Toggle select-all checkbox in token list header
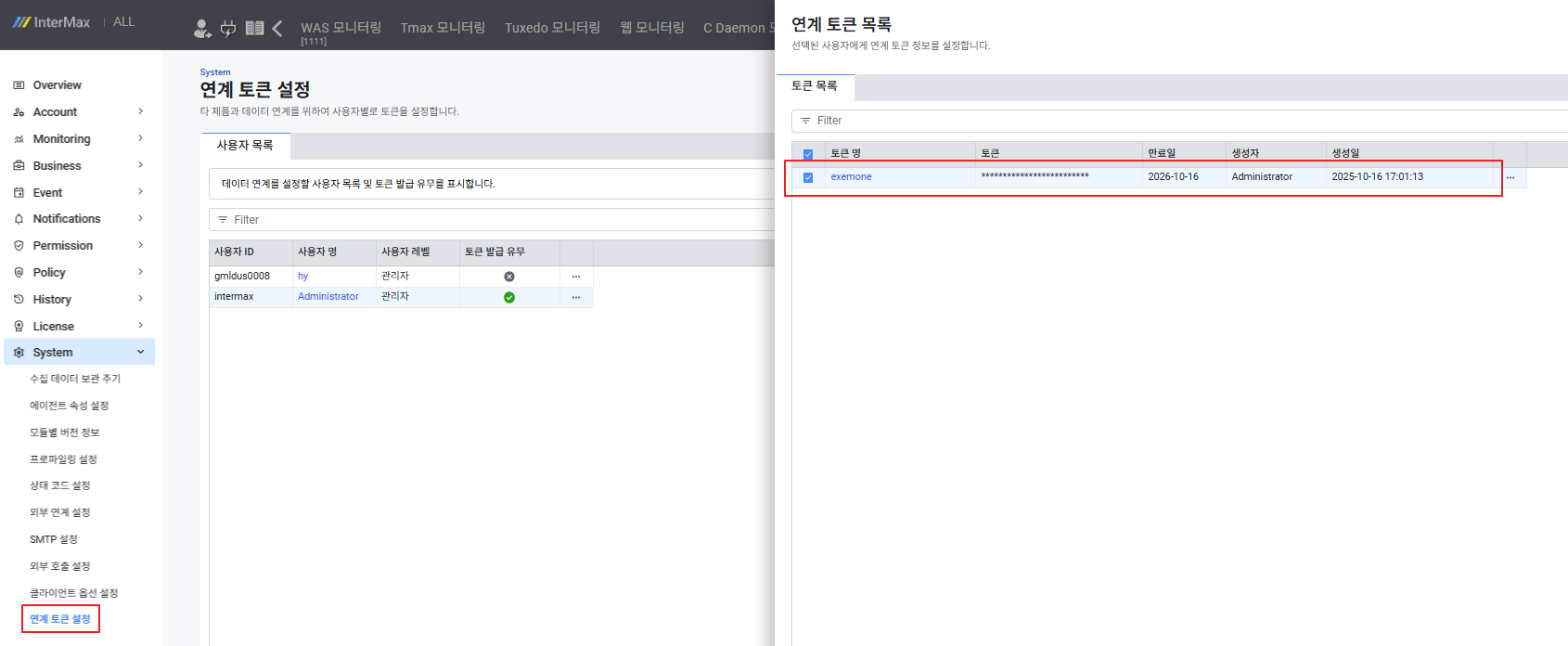This screenshot has height=646, width=1568. point(808,154)
